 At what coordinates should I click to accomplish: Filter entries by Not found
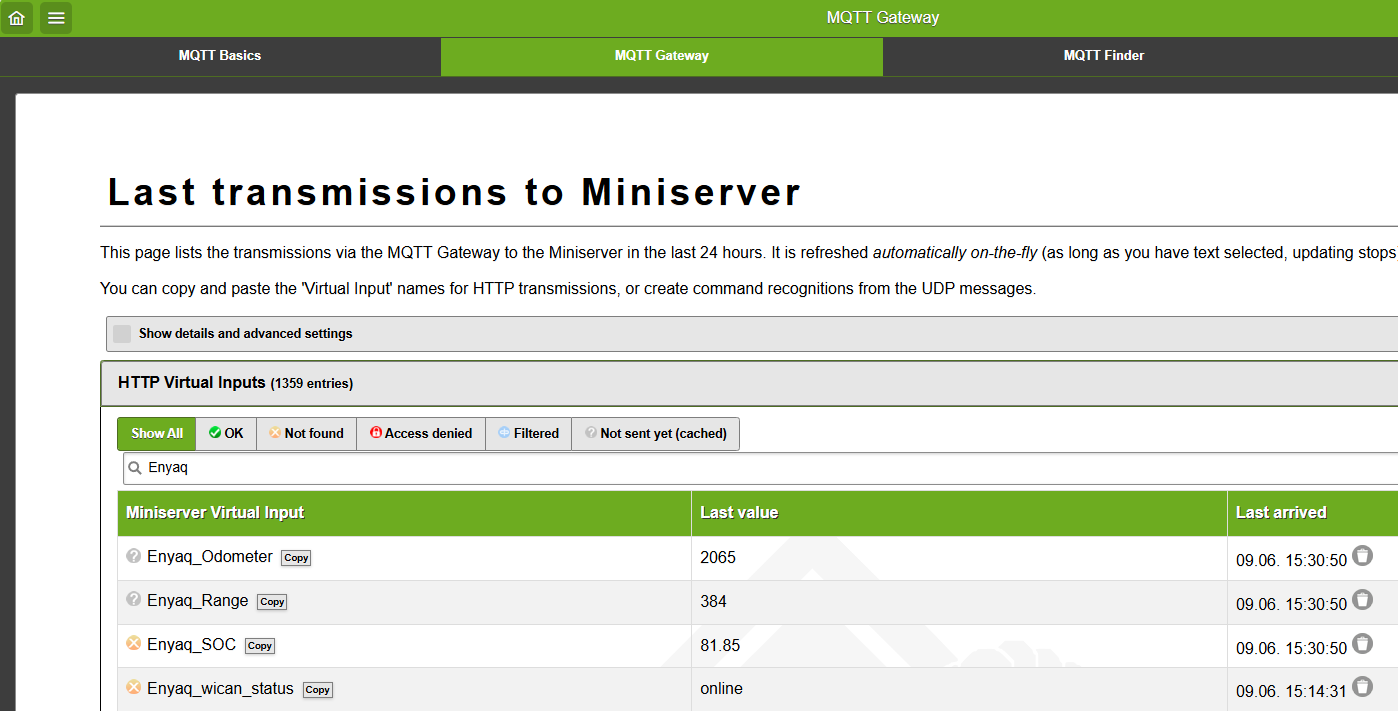tap(306, 434)
